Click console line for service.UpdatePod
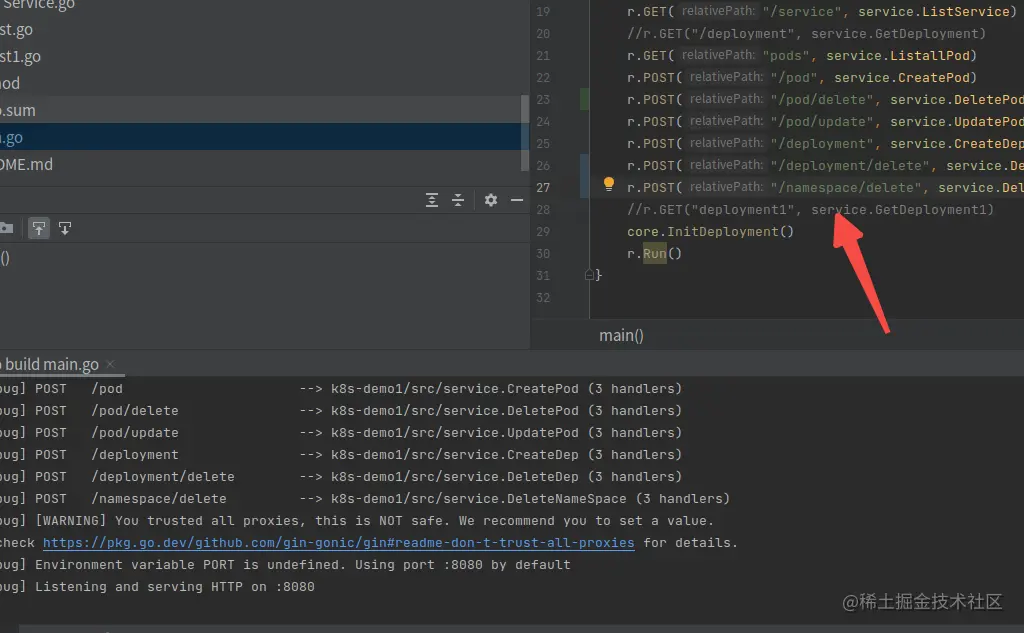Viewport: 1024px width, 633px height. (341, 432)
